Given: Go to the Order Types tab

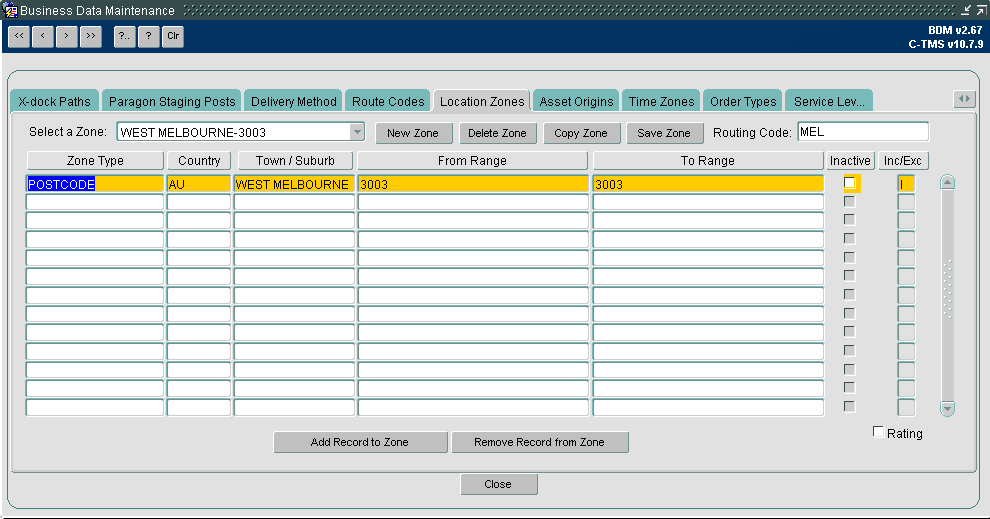Looking at the screenshot, I should (743, 102).
